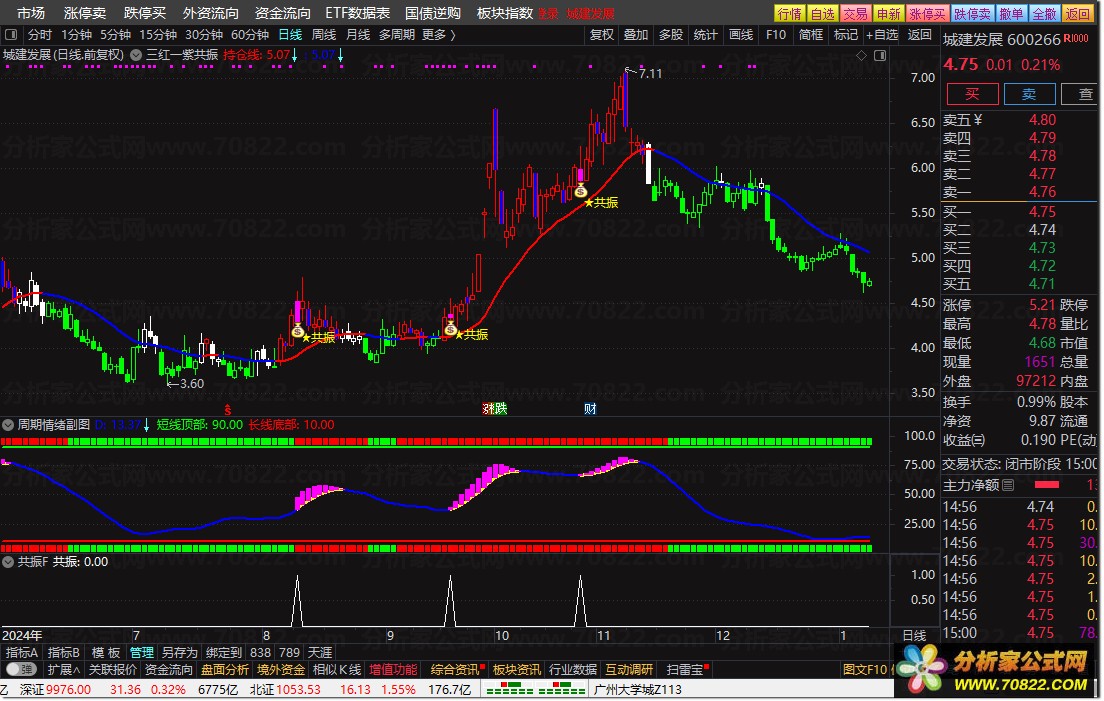Select the 指标B tab
Image resolution: width=1104 pixels, height=701 pixels.
[63, 652]
